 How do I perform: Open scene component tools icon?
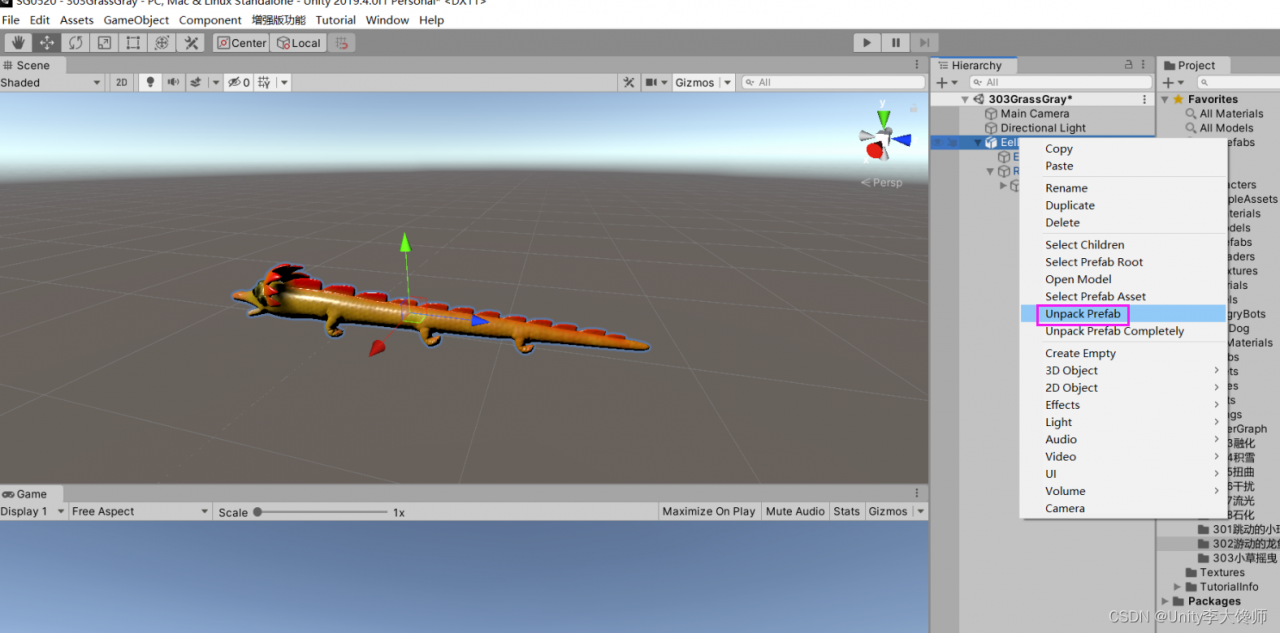point(629,83)
